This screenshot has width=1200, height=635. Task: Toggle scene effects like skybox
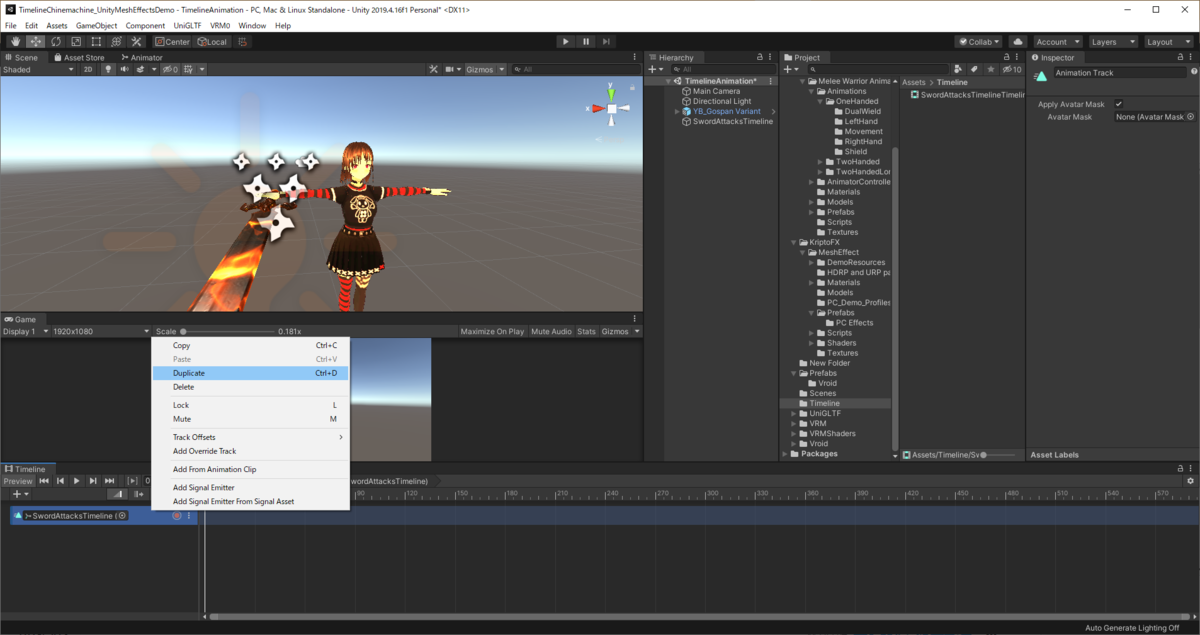141,69
